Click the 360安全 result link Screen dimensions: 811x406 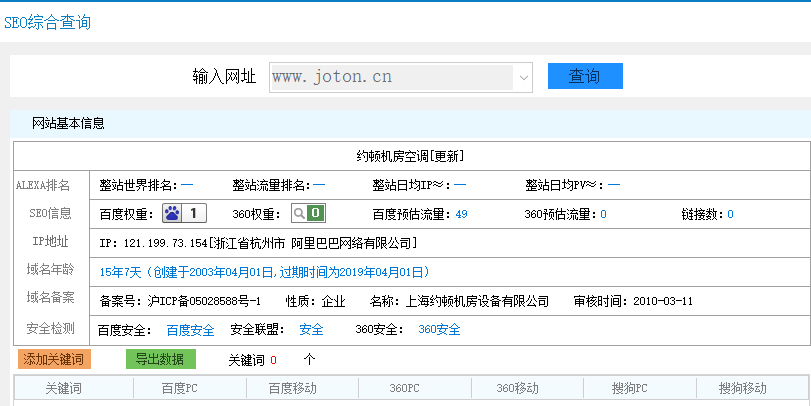click(439, 330)
